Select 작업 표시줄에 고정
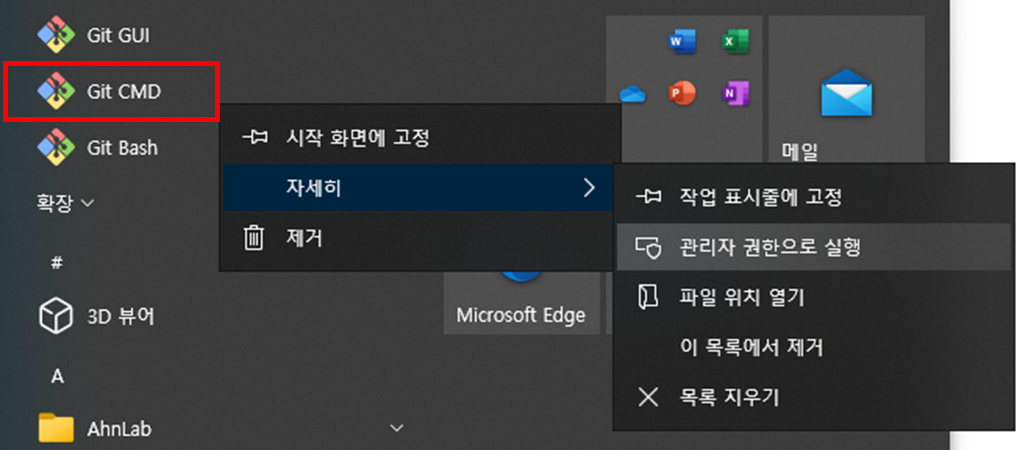 [x=814, y=197]
